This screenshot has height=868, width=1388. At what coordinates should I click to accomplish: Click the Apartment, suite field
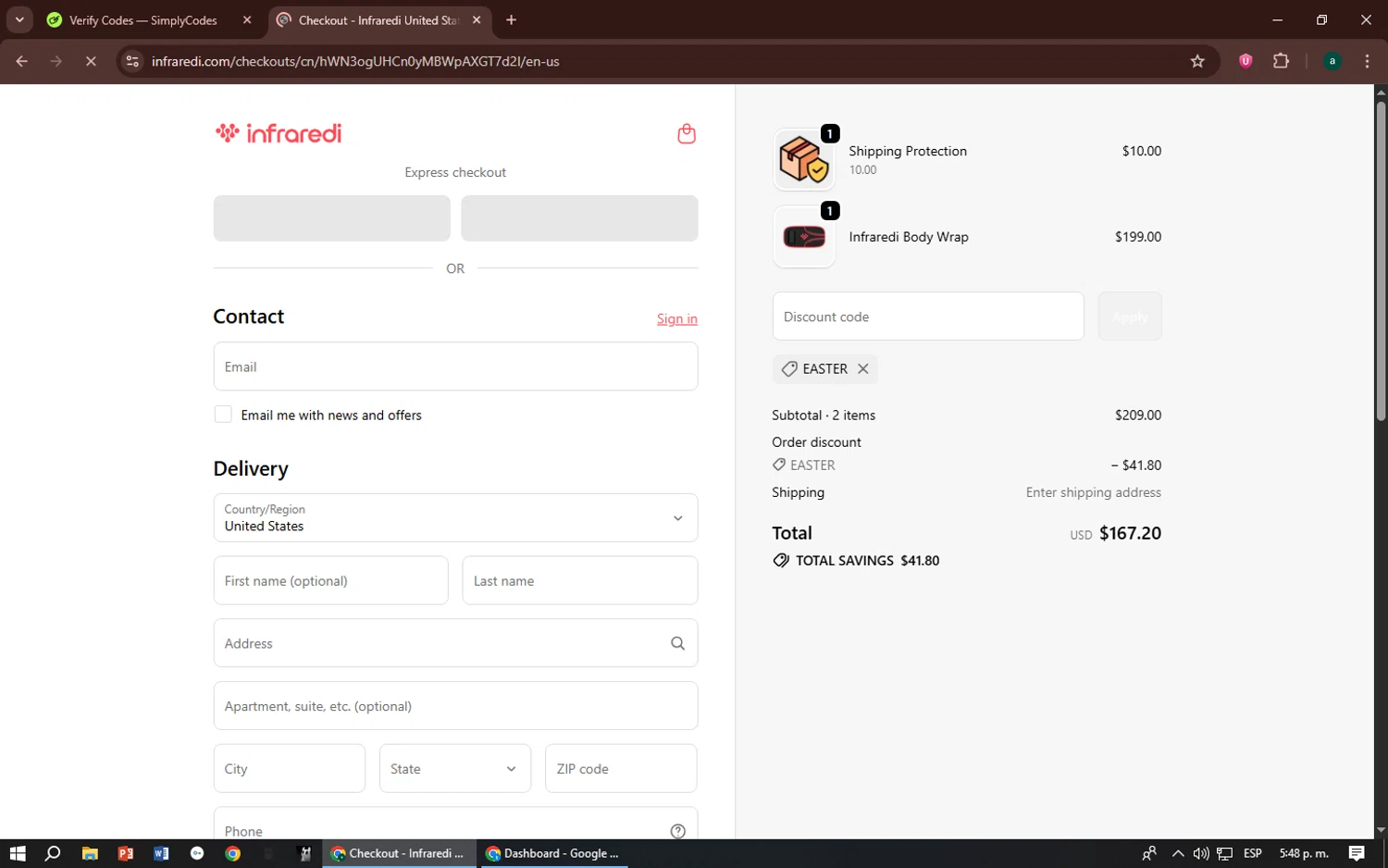tap(455, 706)
